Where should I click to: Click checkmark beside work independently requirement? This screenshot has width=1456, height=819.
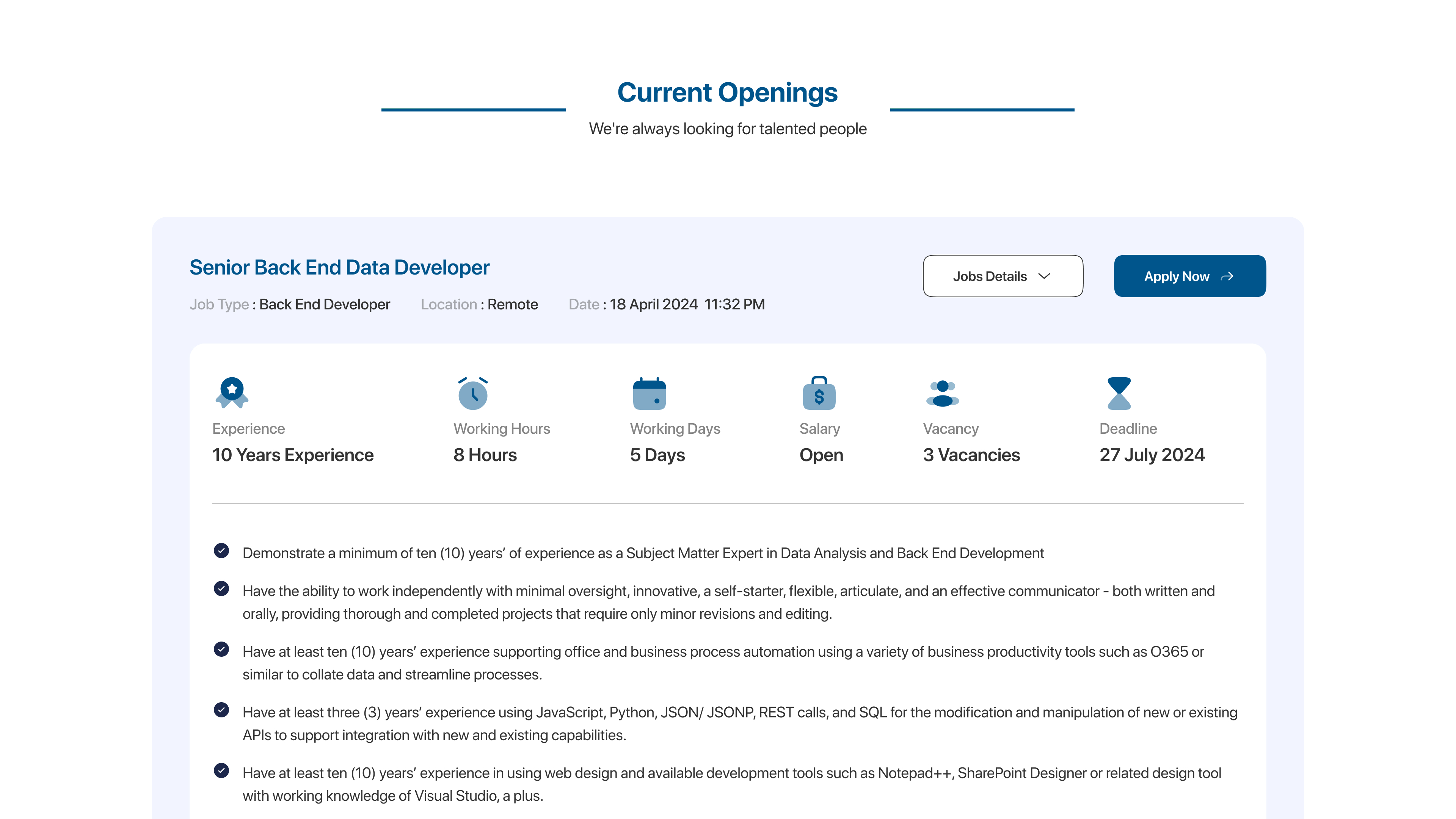(x=221, y=588)
